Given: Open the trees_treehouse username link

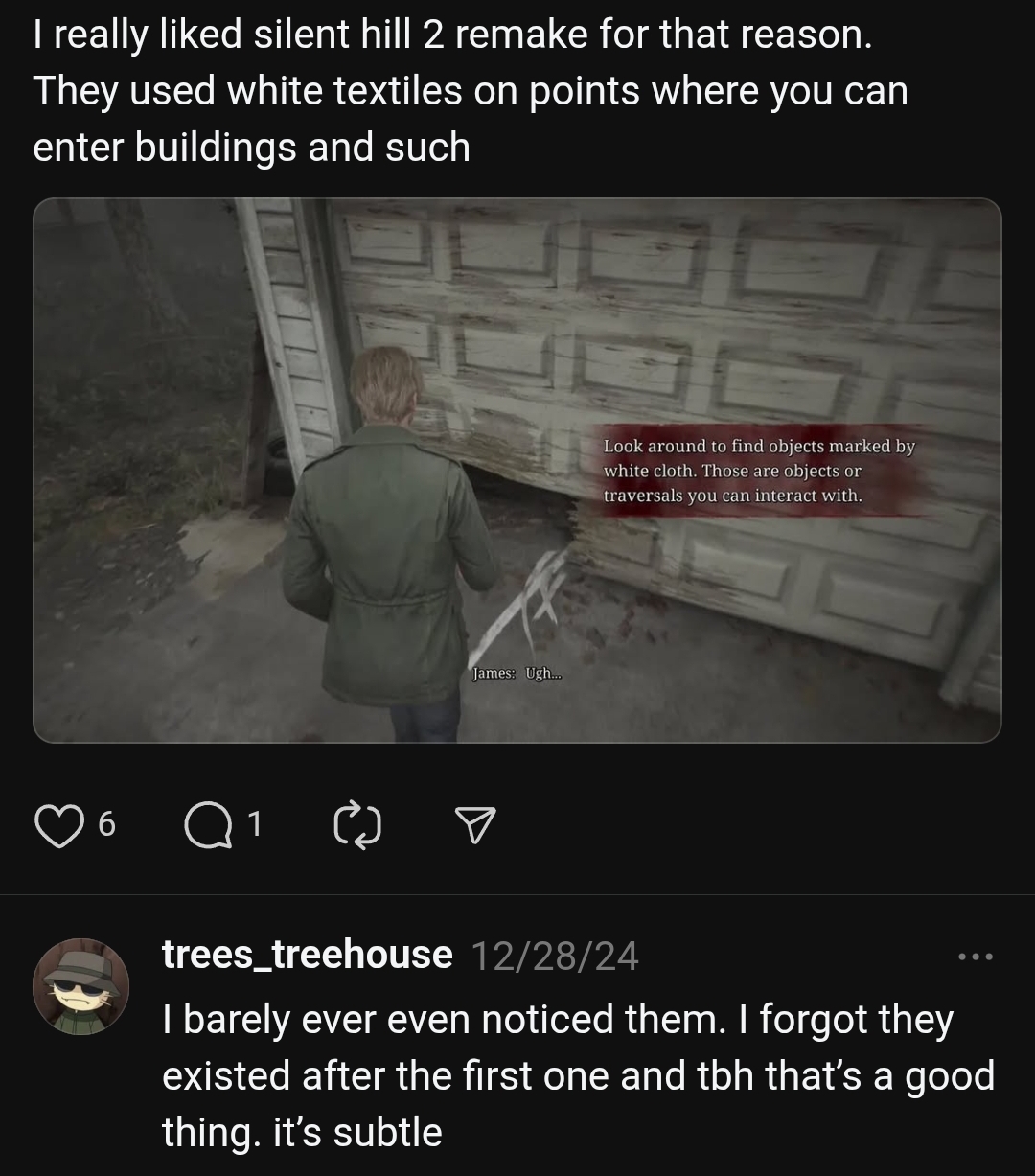Looking at the screenshot, I should (x=308, y=955).
